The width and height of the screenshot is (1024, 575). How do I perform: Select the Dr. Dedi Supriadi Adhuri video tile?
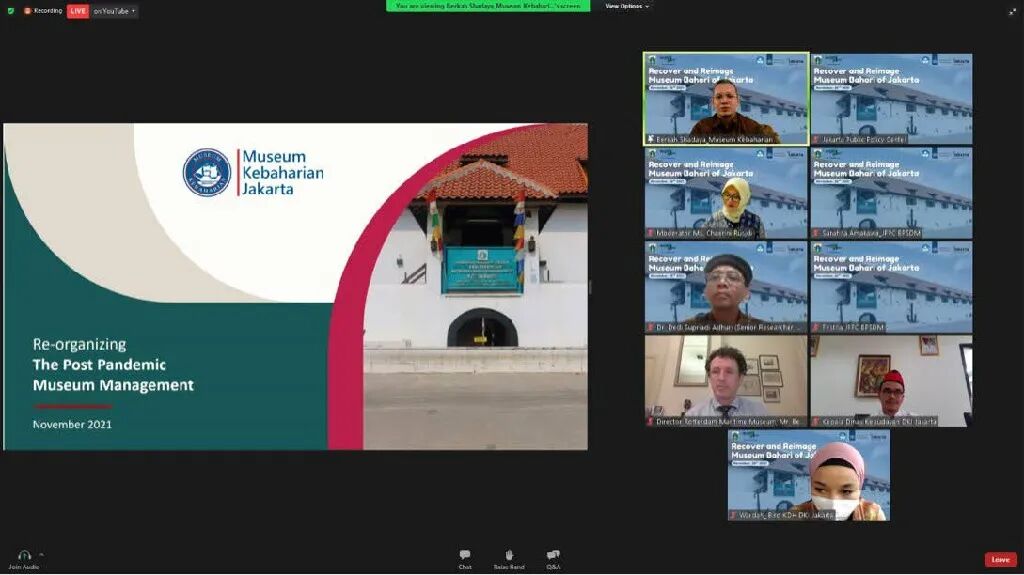(x=726, y=287)
